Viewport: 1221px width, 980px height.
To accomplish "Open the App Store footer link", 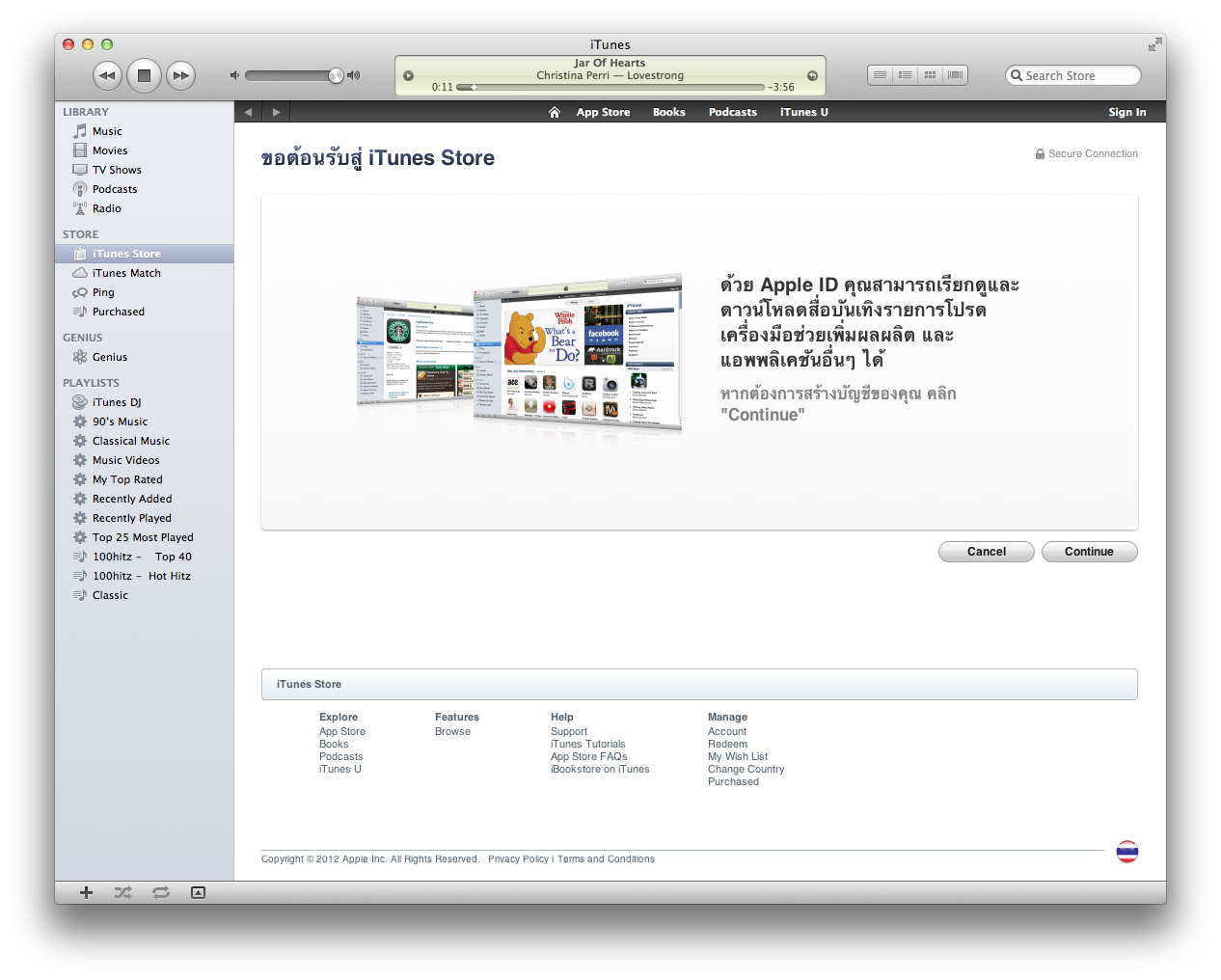I will tap(342, 732).
